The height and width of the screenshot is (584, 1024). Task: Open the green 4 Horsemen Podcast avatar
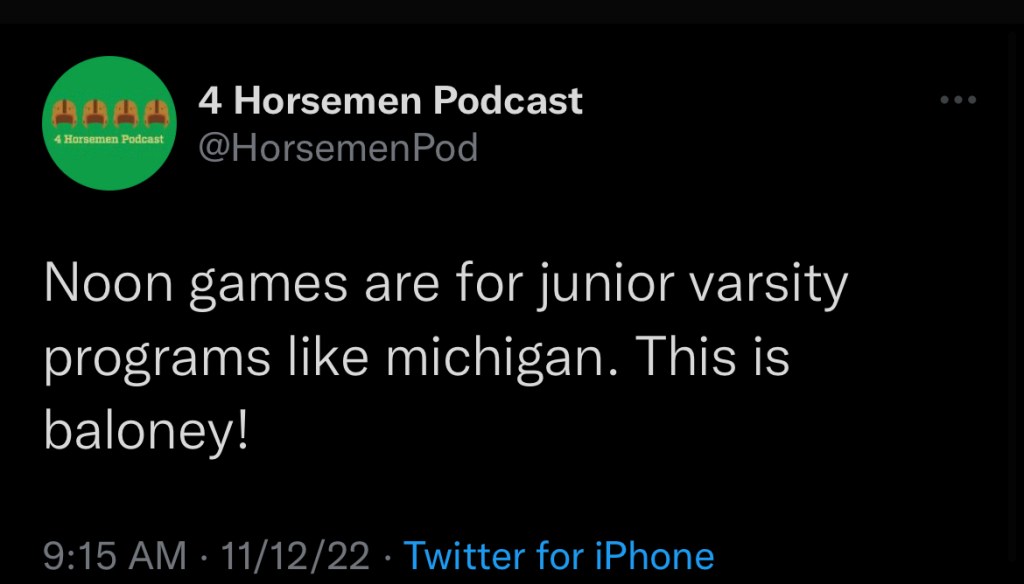[110, 125]
